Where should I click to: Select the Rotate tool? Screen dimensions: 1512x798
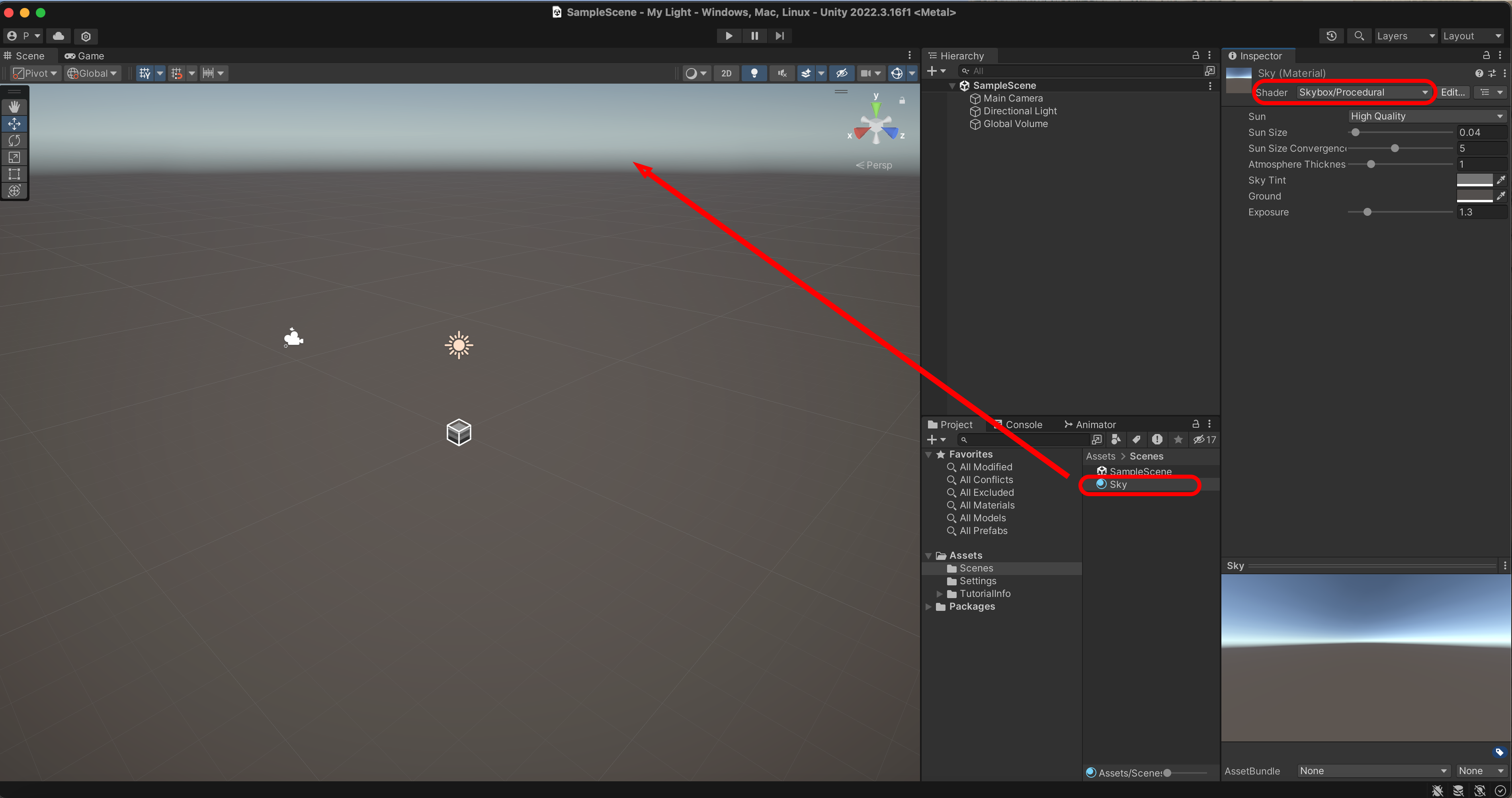click(14, 140)
